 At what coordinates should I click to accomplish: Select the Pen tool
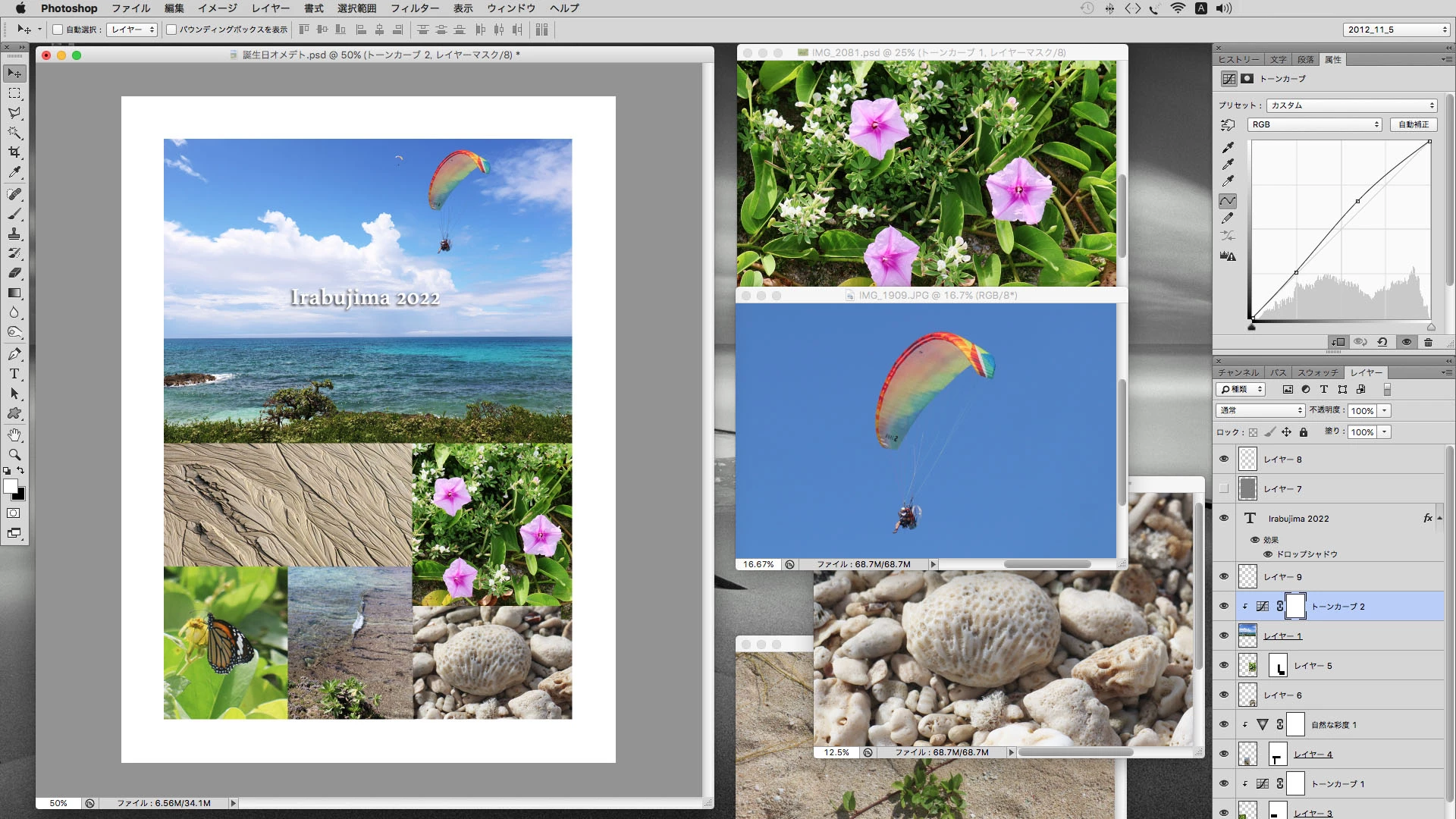(x=14, y=354)
